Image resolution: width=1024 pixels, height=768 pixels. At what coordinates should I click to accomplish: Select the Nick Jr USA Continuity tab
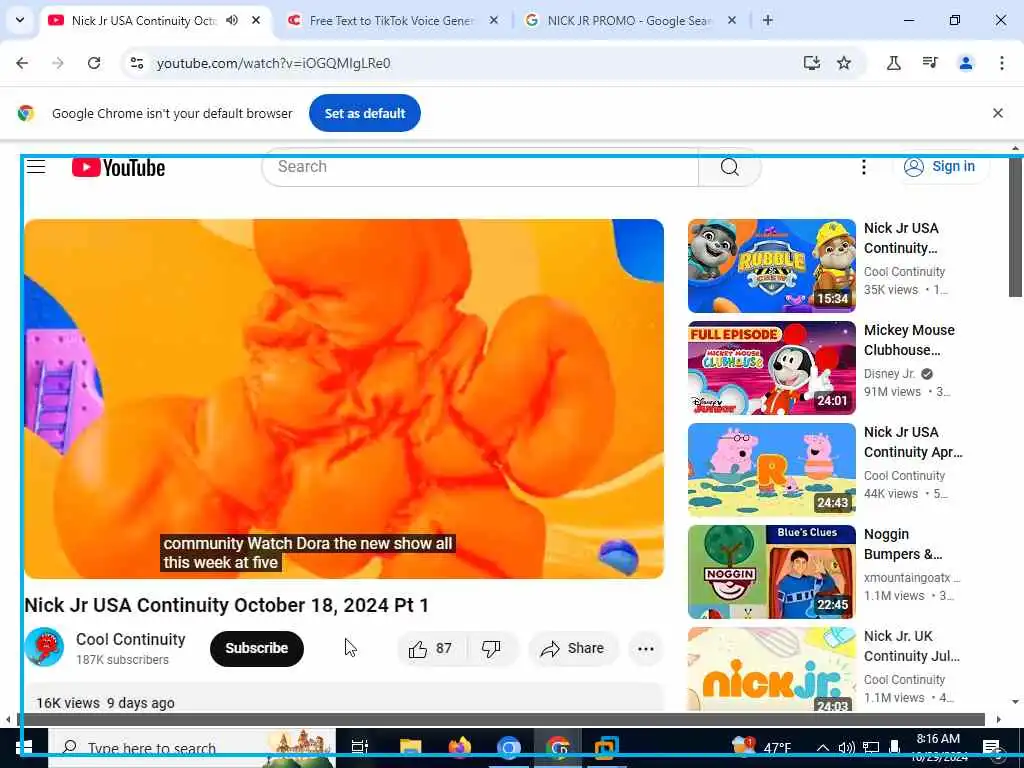(x=144, y=20)
